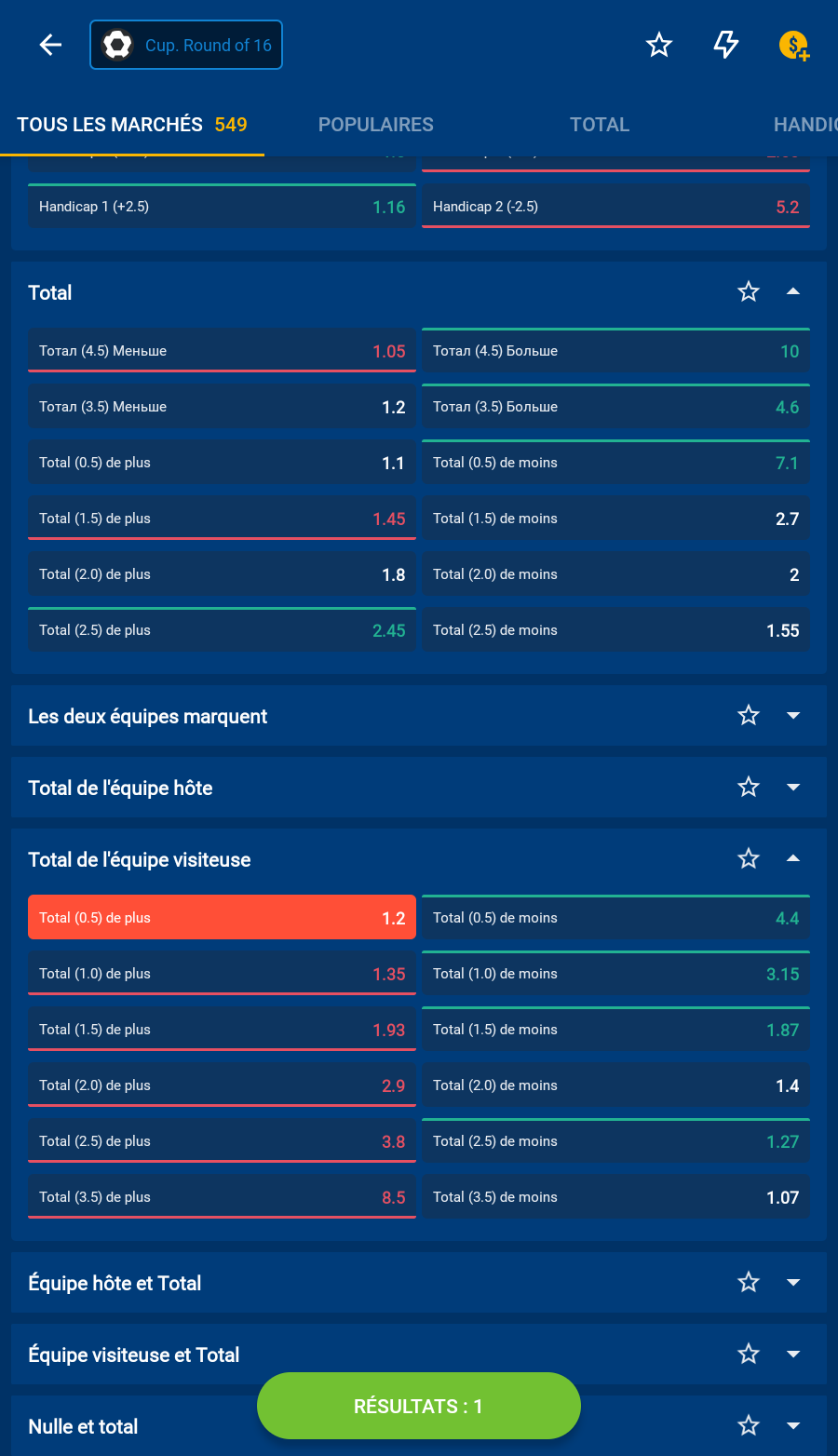Star the Équipe visiteuse et Total market
Viewport: 838px width, 1456px height.
[749, 1355]
